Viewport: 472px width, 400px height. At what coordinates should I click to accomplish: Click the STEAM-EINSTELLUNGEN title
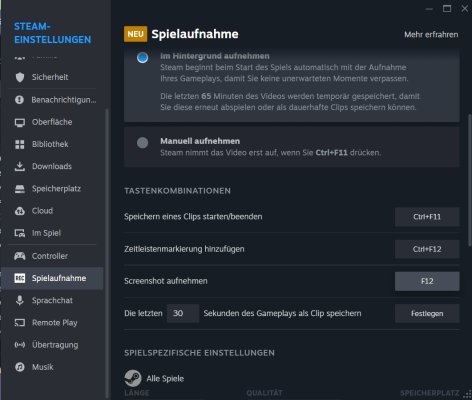[x=52, y=33]
